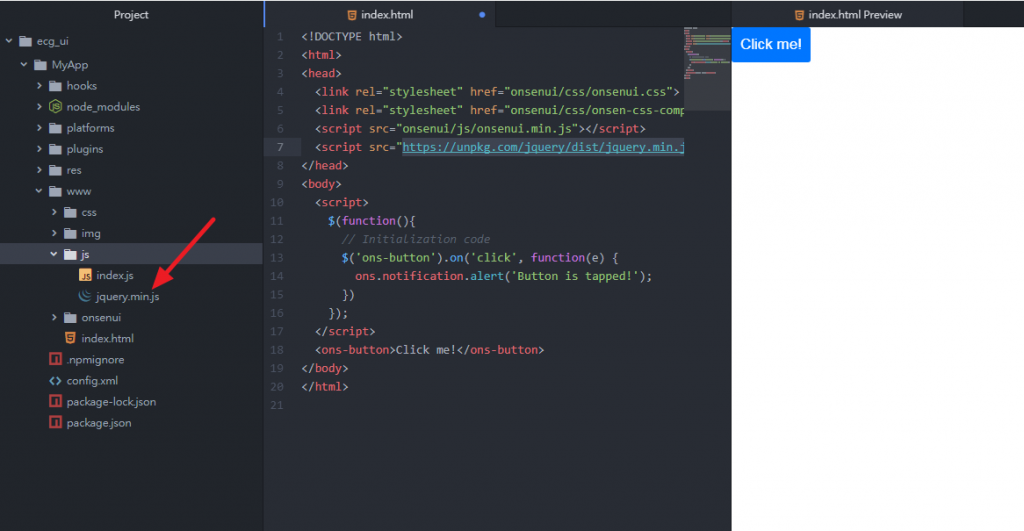Click the XML code icon beside config.xml
Screen dimensions: 1024x531
(56, 381)
